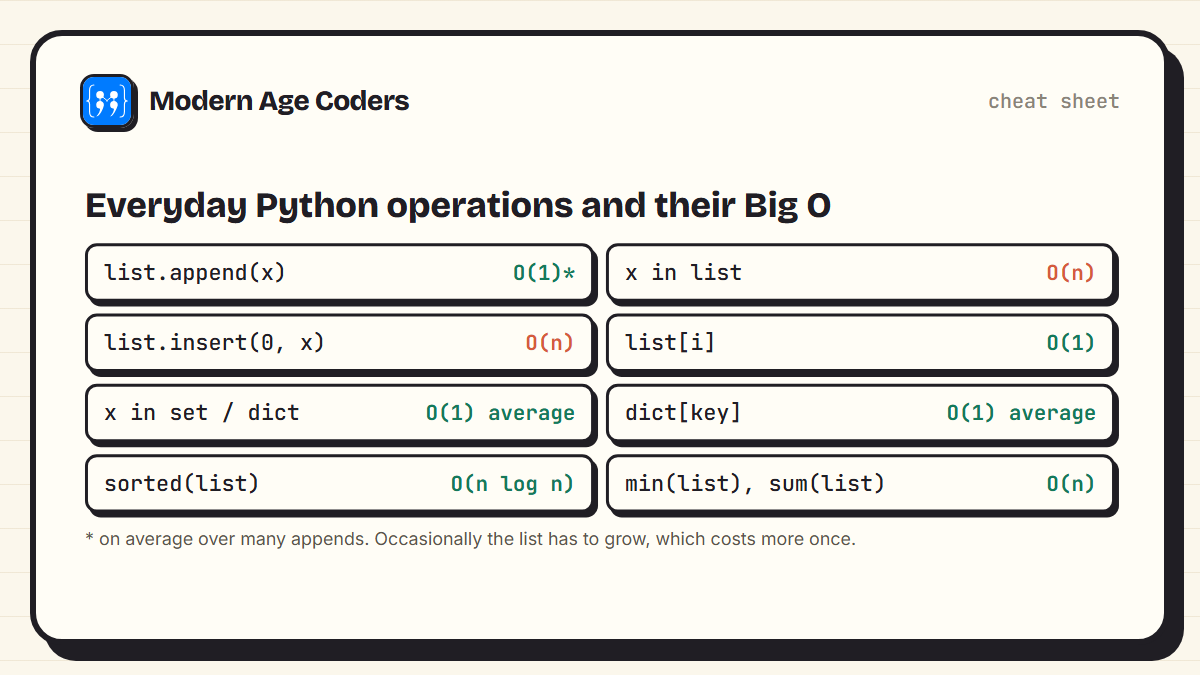Click the O(1) value beside list[i]

point(1071,342)
